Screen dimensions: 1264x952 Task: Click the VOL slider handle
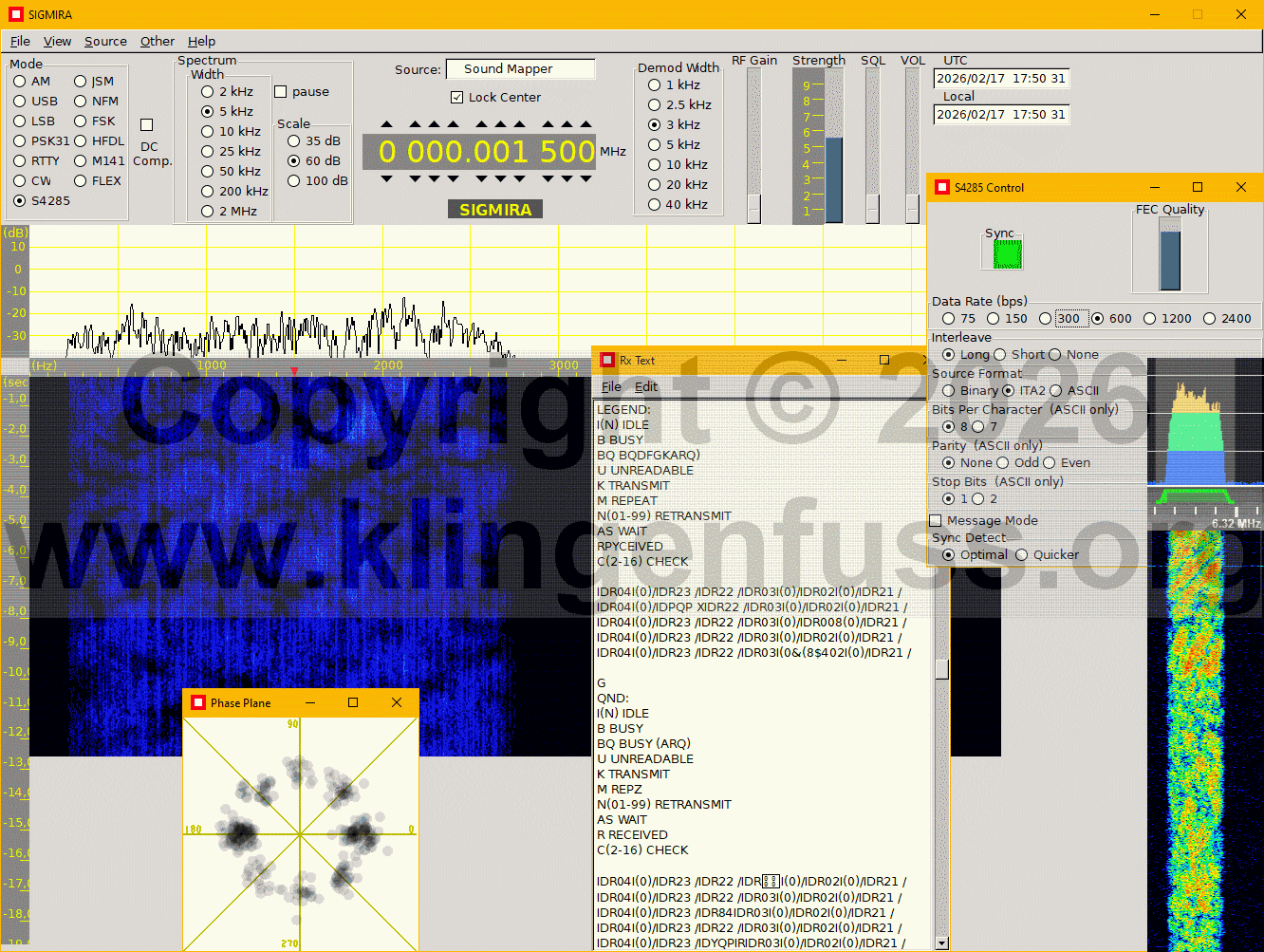point(912,209)
